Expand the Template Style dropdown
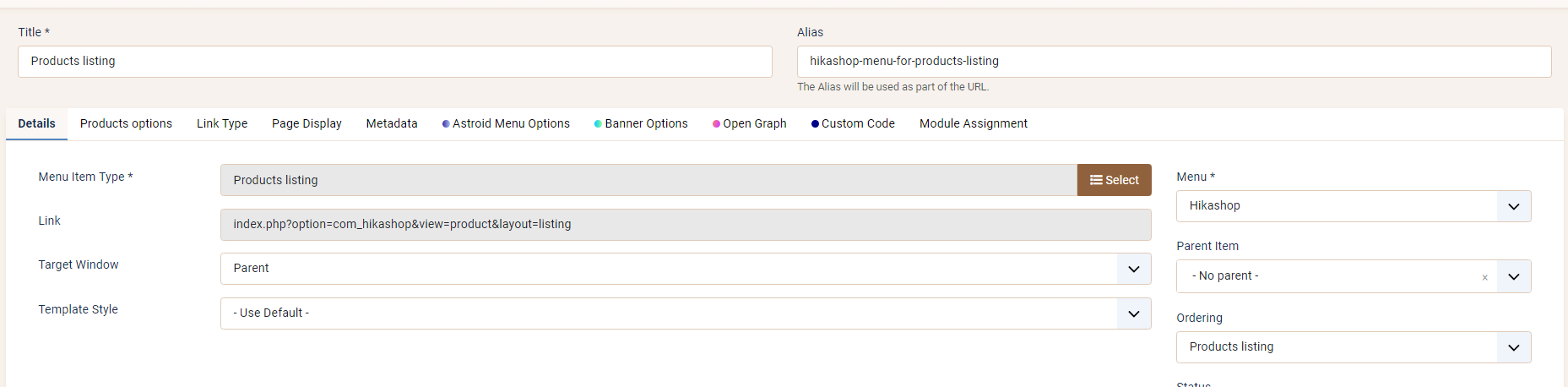Image resolution: width=1568 pixels, height=387 pixels. (x=685, y=313)
